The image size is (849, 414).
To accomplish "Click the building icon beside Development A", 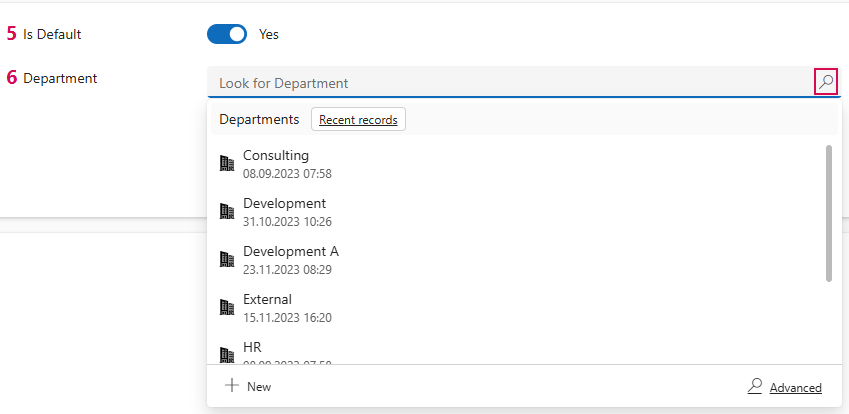I will coord(227,259).
